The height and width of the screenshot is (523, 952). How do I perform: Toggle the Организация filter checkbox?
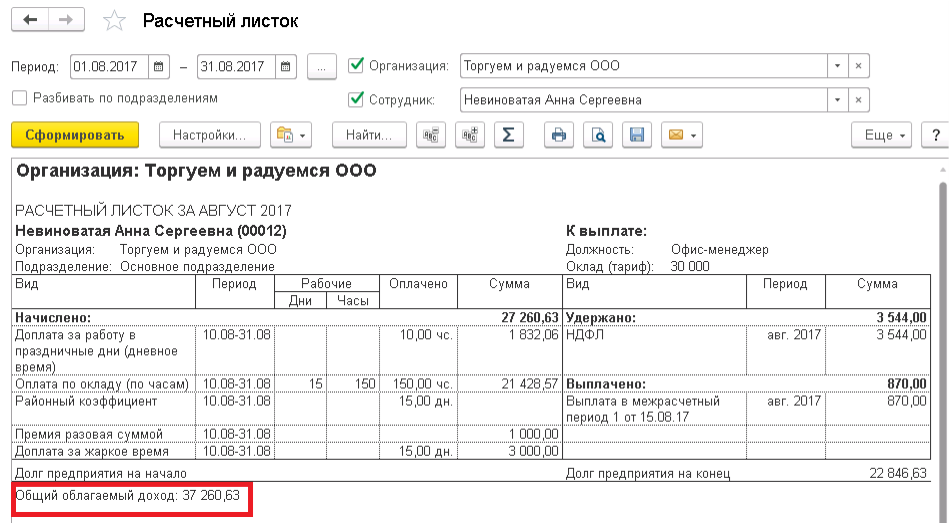coord(356,64)
